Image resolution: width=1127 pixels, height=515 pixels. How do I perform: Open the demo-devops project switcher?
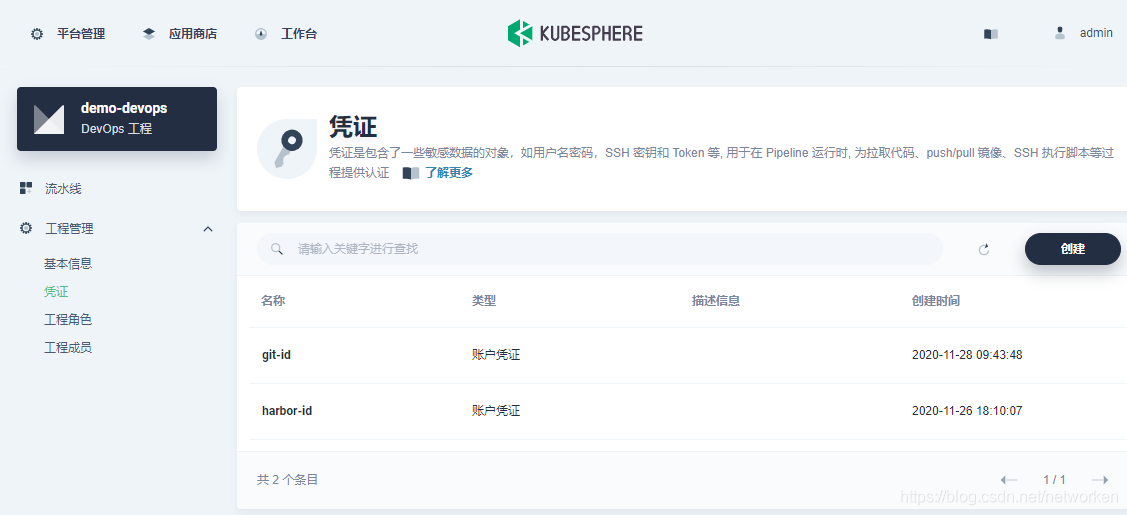117,119
